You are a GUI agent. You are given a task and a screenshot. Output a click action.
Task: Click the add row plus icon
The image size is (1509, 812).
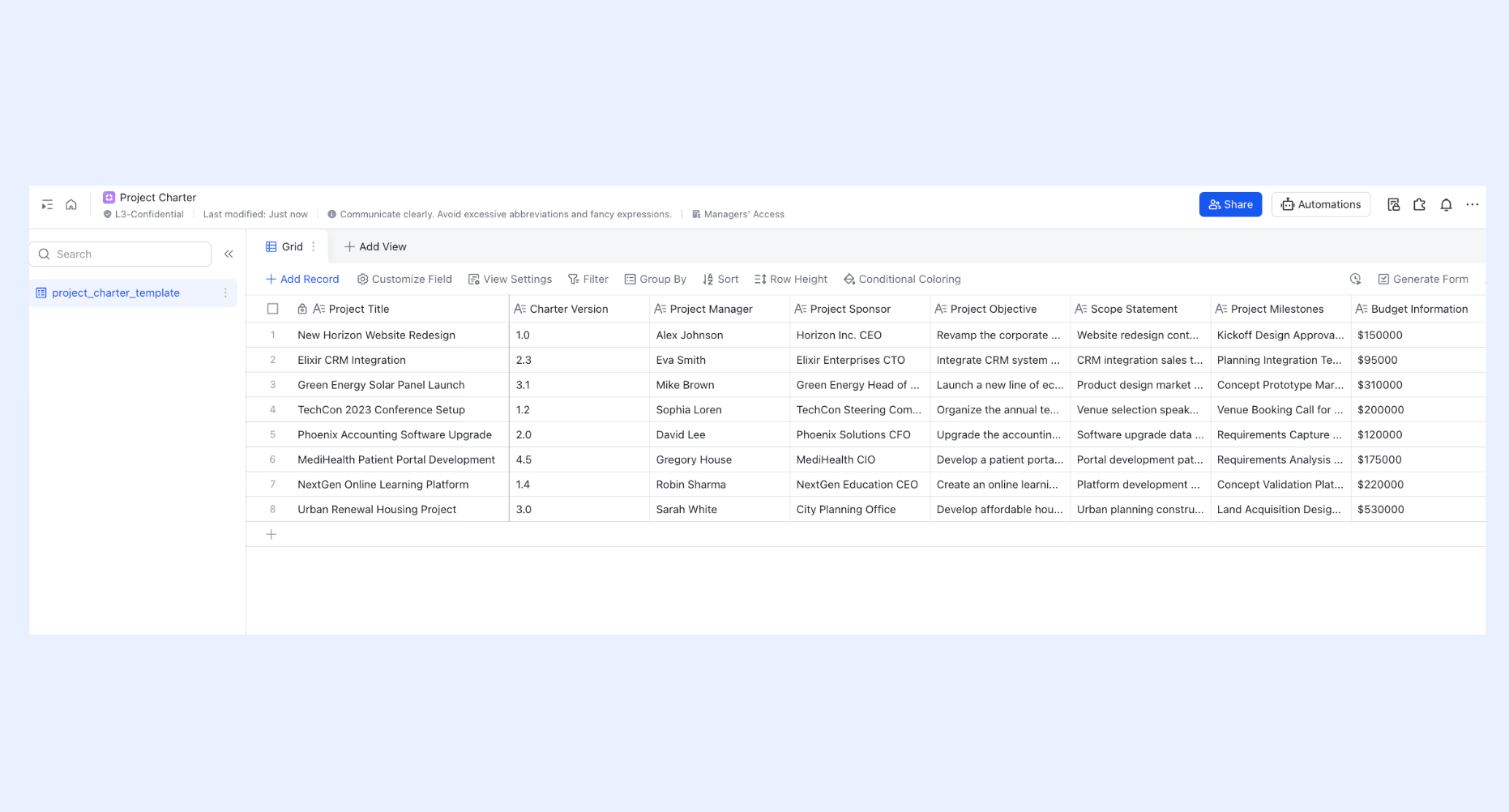tap(271, 535)
